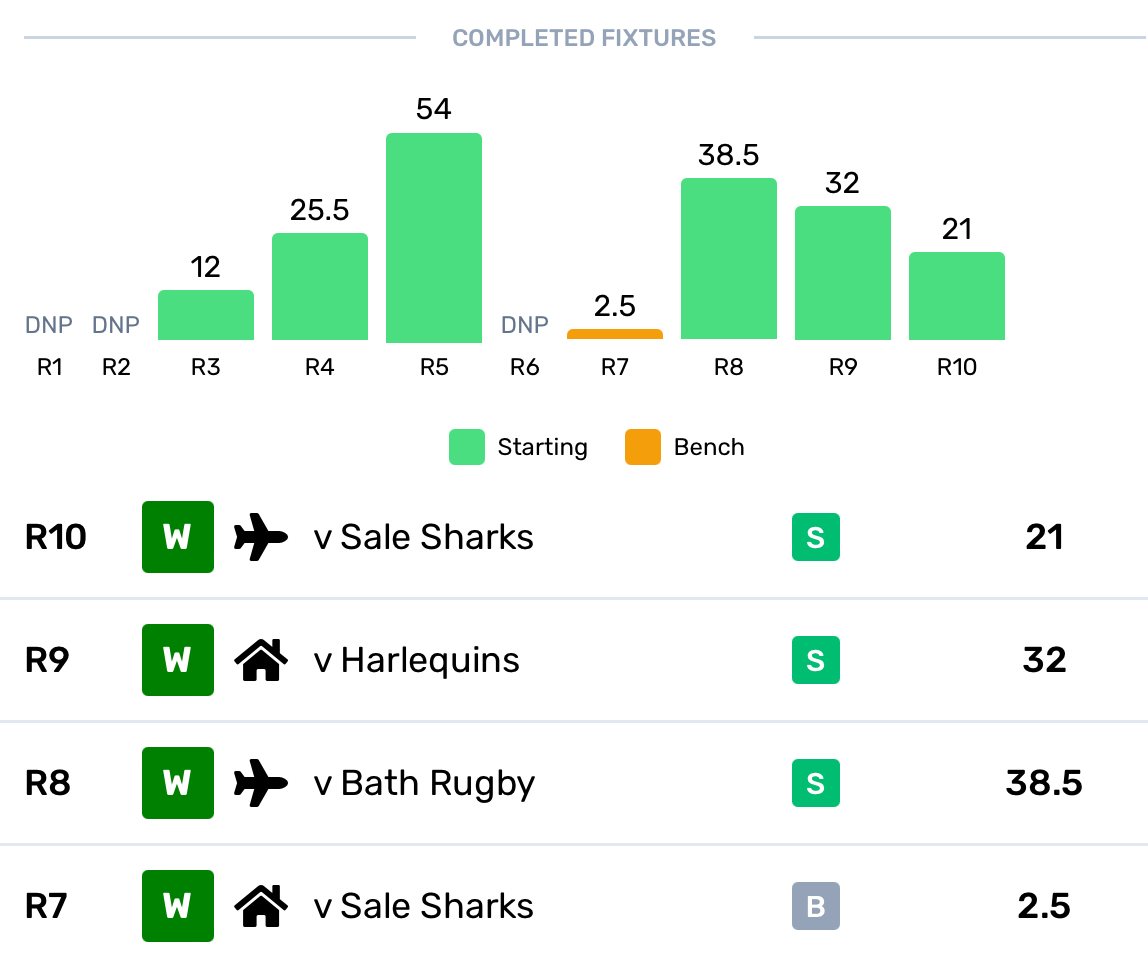Click the R4 axis label
1148x961 pixels.
pos(319,367)
